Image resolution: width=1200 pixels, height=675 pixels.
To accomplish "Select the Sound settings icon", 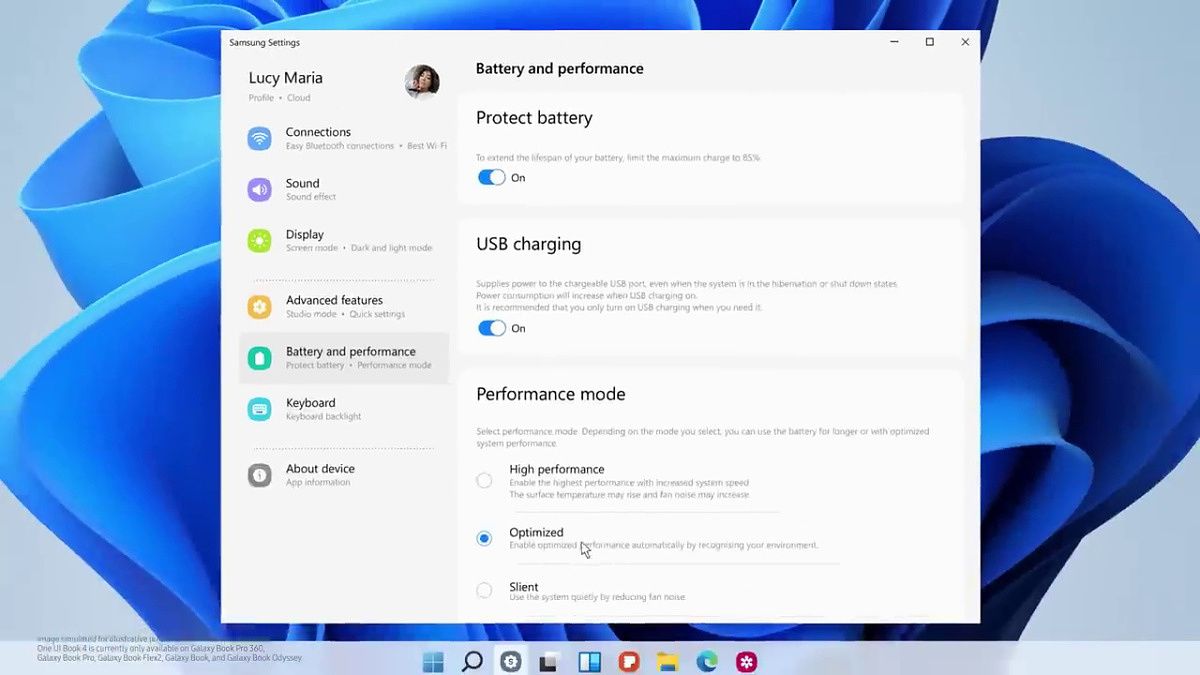I will (259, 189).
